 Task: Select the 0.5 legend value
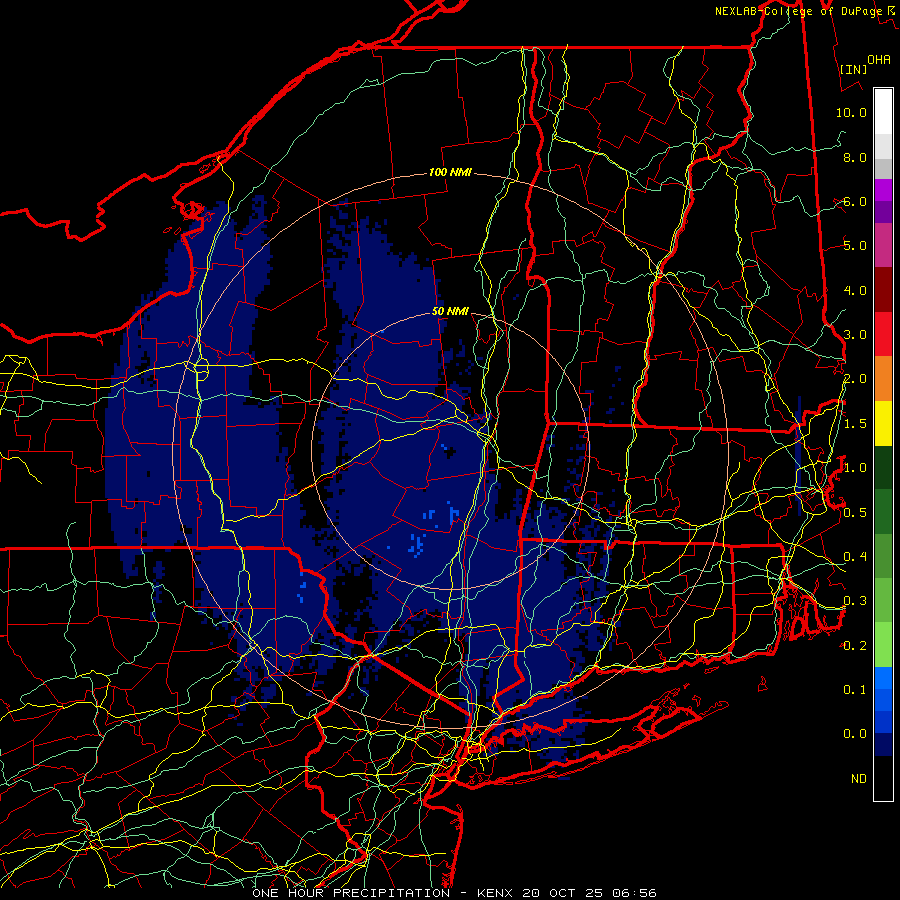click(855, 512)
